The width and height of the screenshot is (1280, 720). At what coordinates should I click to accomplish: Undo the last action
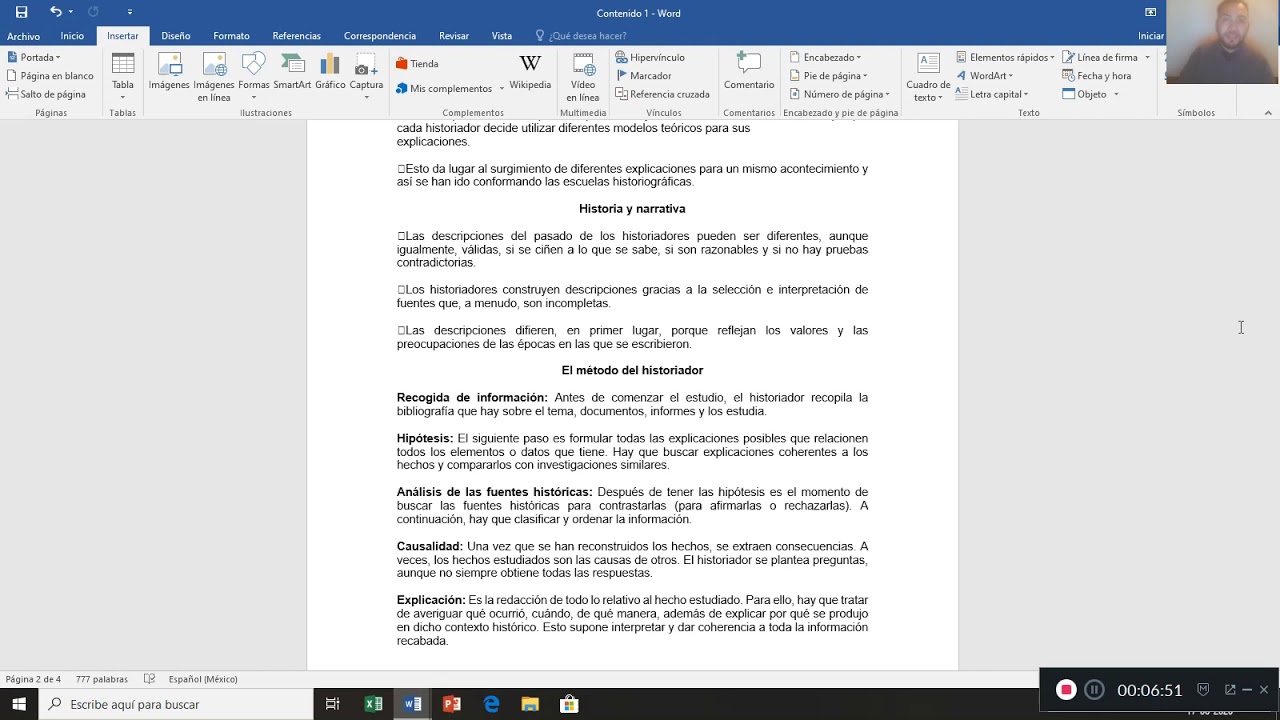click(56, 12)
